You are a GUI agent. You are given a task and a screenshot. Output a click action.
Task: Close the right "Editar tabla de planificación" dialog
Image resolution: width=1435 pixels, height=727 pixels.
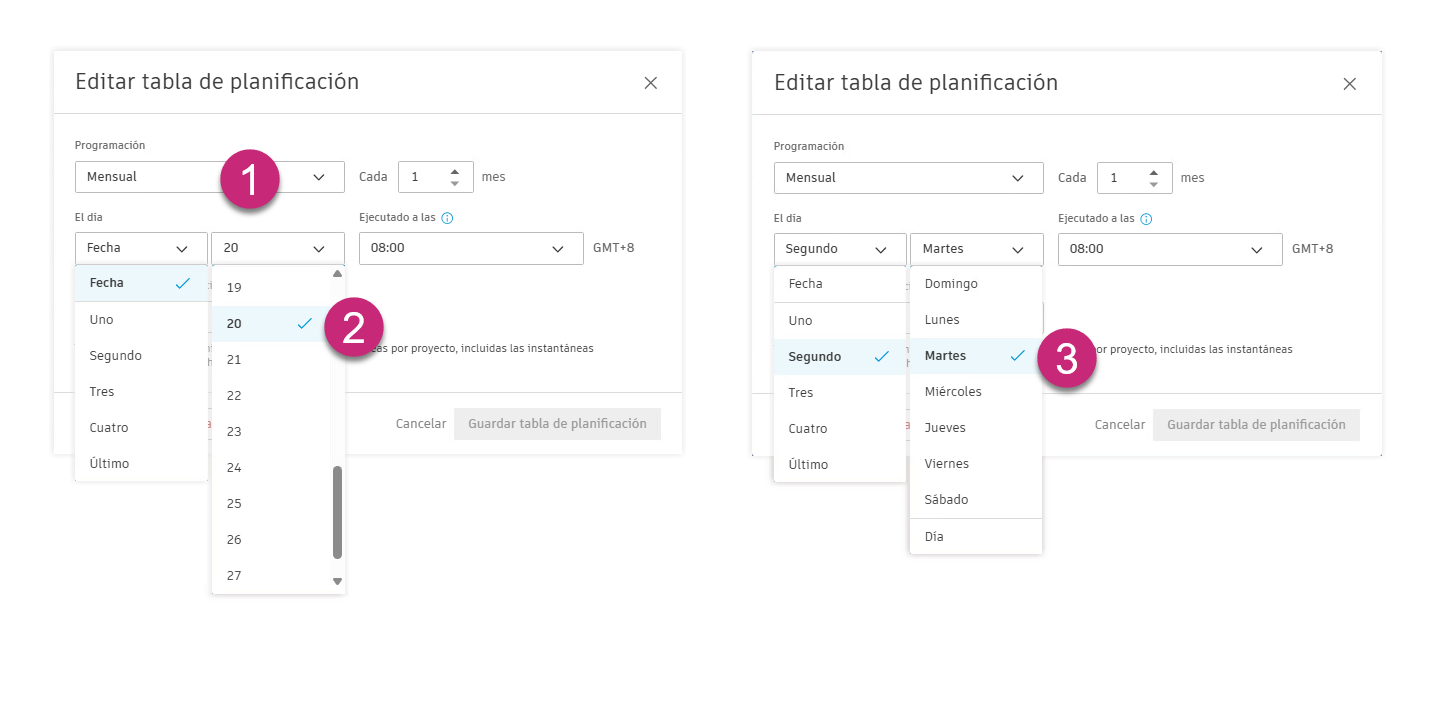[x=1349, y=83]
